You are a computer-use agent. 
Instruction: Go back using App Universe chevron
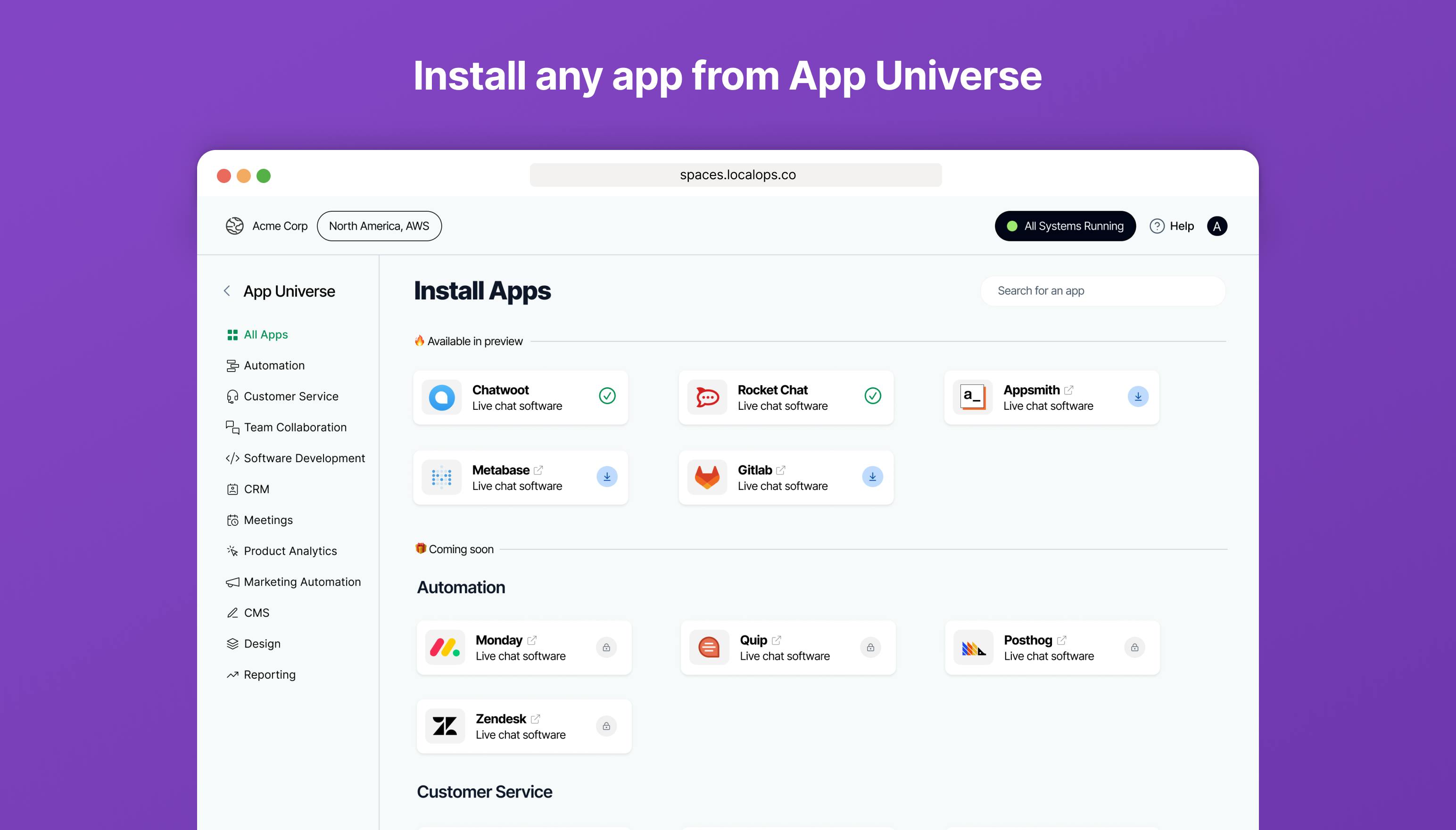[227, 291]
